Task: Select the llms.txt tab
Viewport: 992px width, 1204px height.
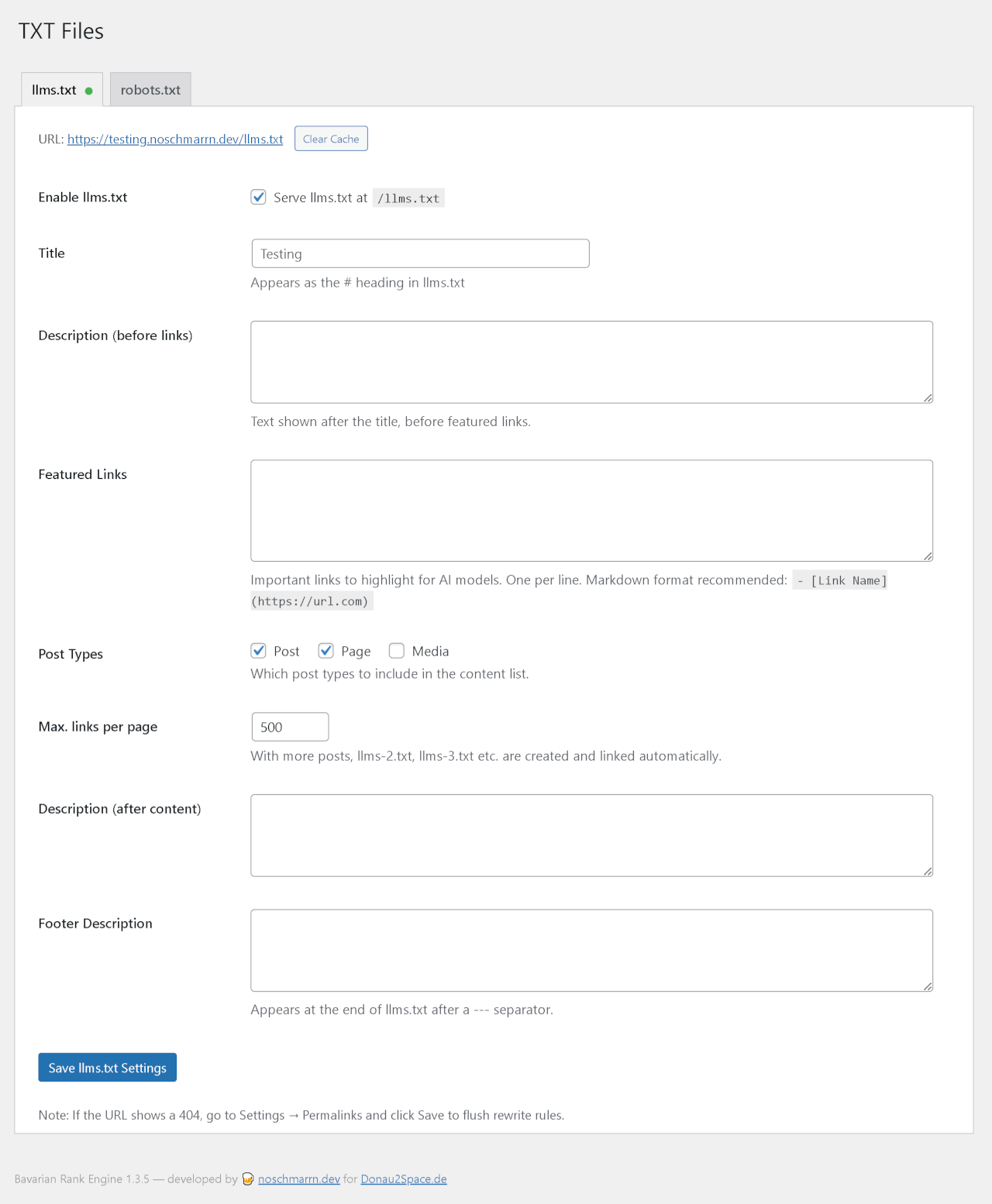Action: [54, 90]
